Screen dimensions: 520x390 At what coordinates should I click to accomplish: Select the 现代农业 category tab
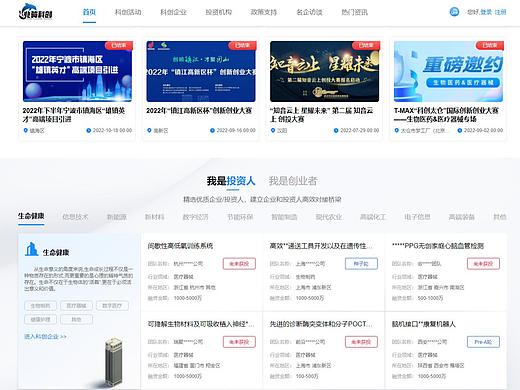[x=329, y=217]
